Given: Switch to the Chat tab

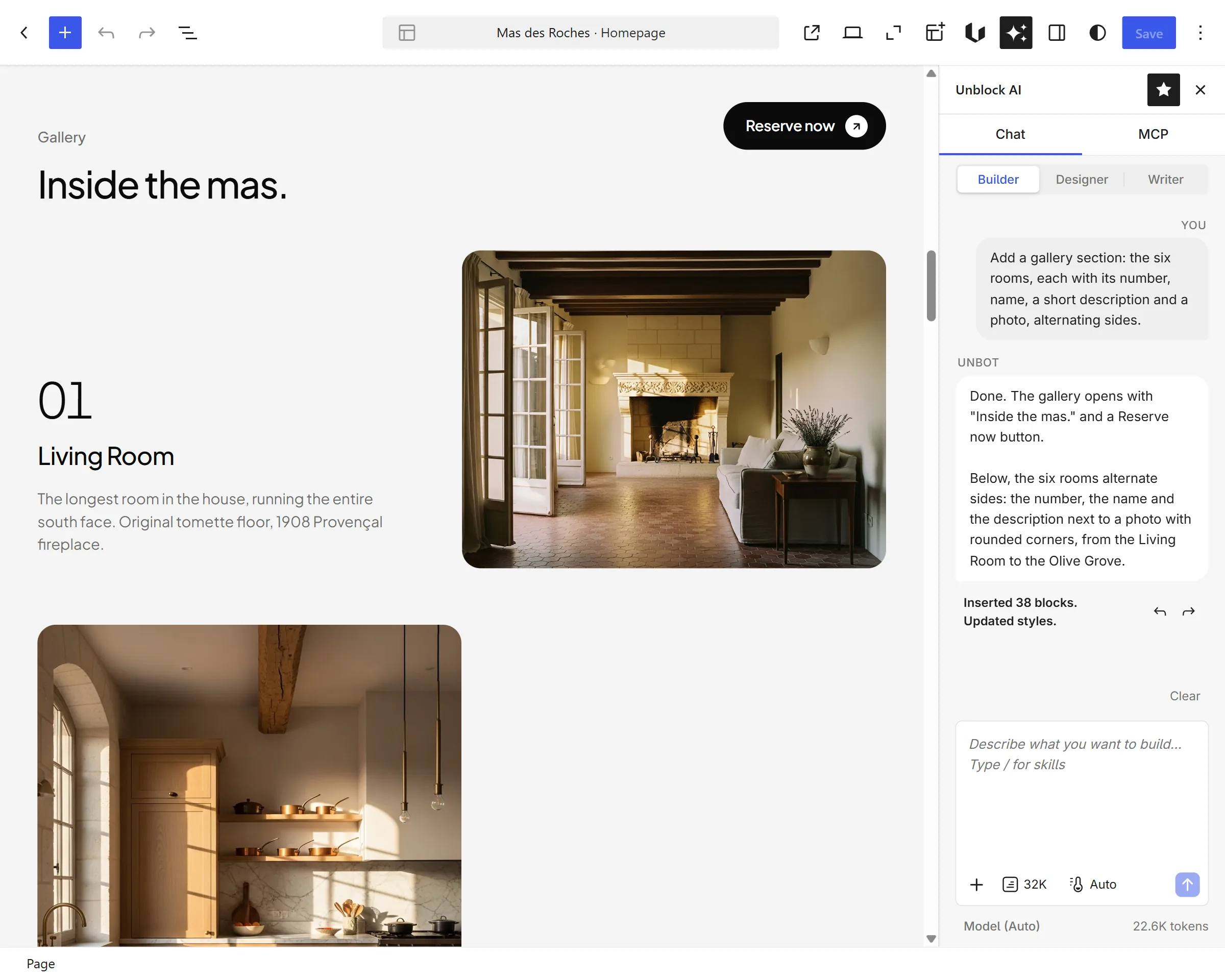Looking at the screenshot, I should (x=1010, y=134).
